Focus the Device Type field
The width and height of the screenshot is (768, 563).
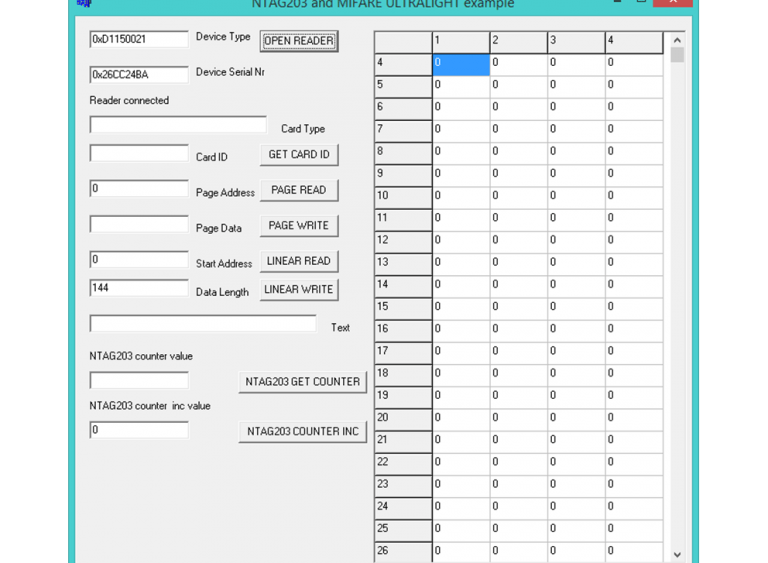coord(139,39)
